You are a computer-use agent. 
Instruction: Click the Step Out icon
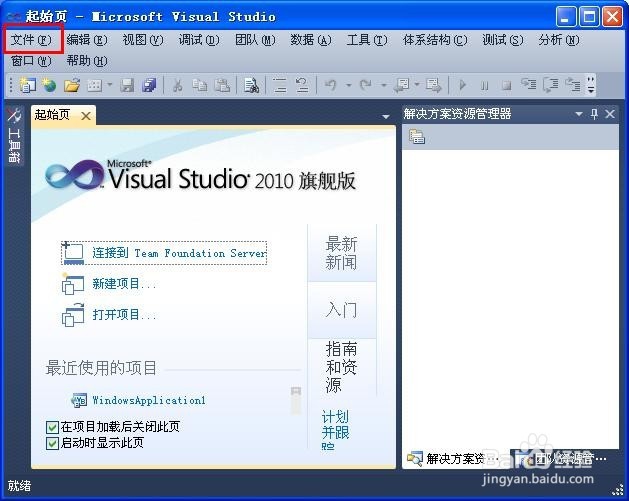[573, 85]
